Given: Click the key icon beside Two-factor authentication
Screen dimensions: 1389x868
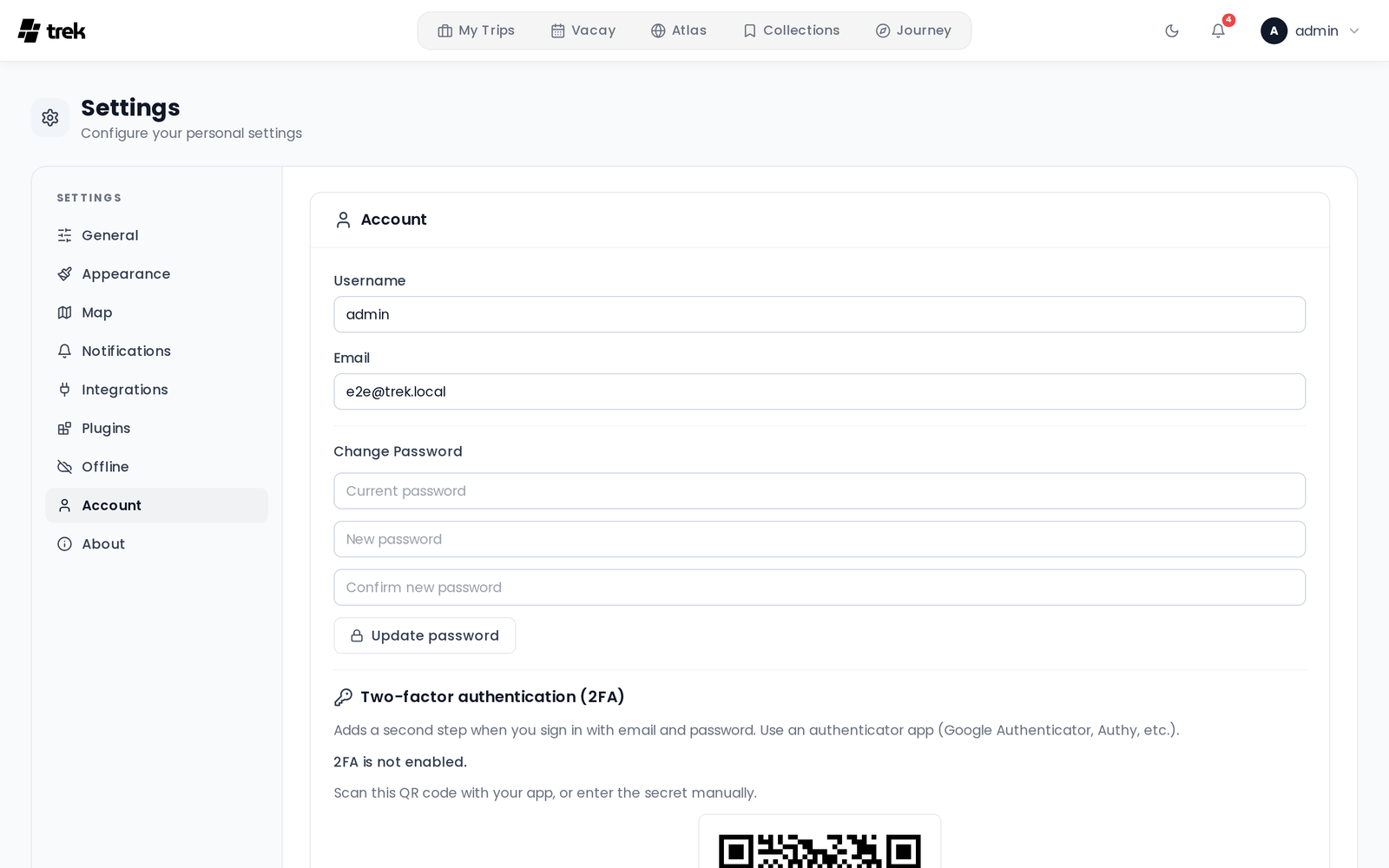Looking at the screenshot, I should tap(343, 697).
